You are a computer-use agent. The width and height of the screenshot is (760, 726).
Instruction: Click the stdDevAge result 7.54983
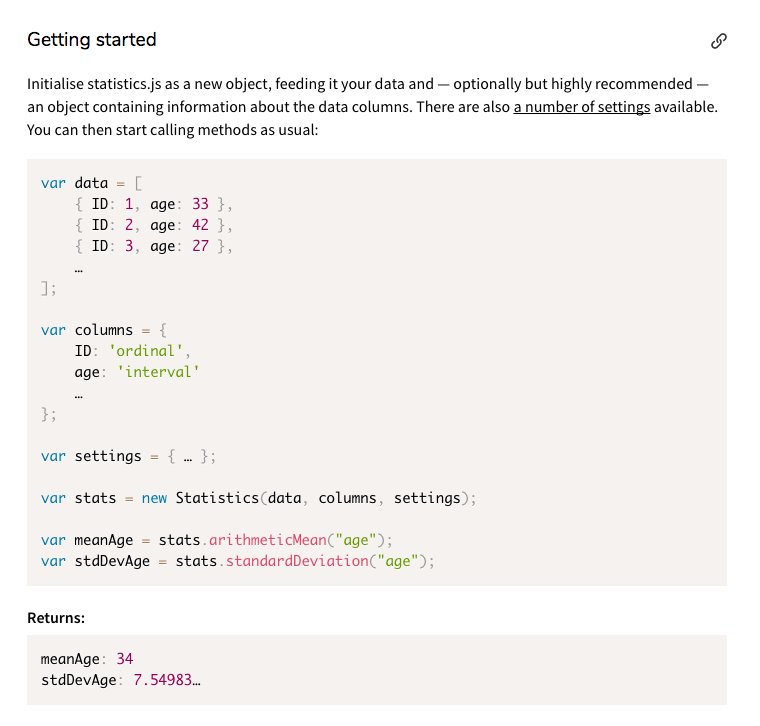tap(167, 679)
